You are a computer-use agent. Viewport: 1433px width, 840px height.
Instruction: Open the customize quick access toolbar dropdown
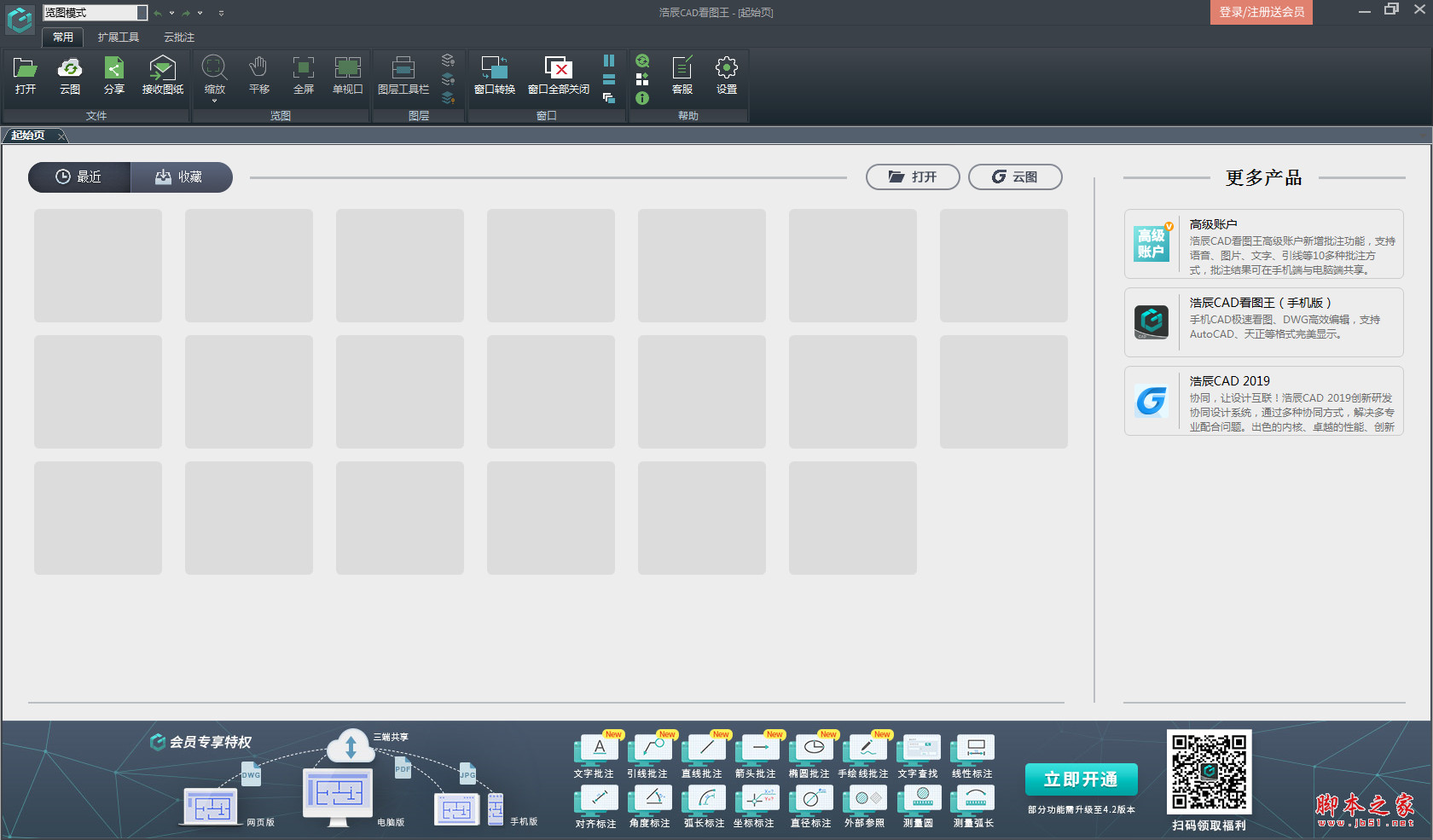click(221, 13)
